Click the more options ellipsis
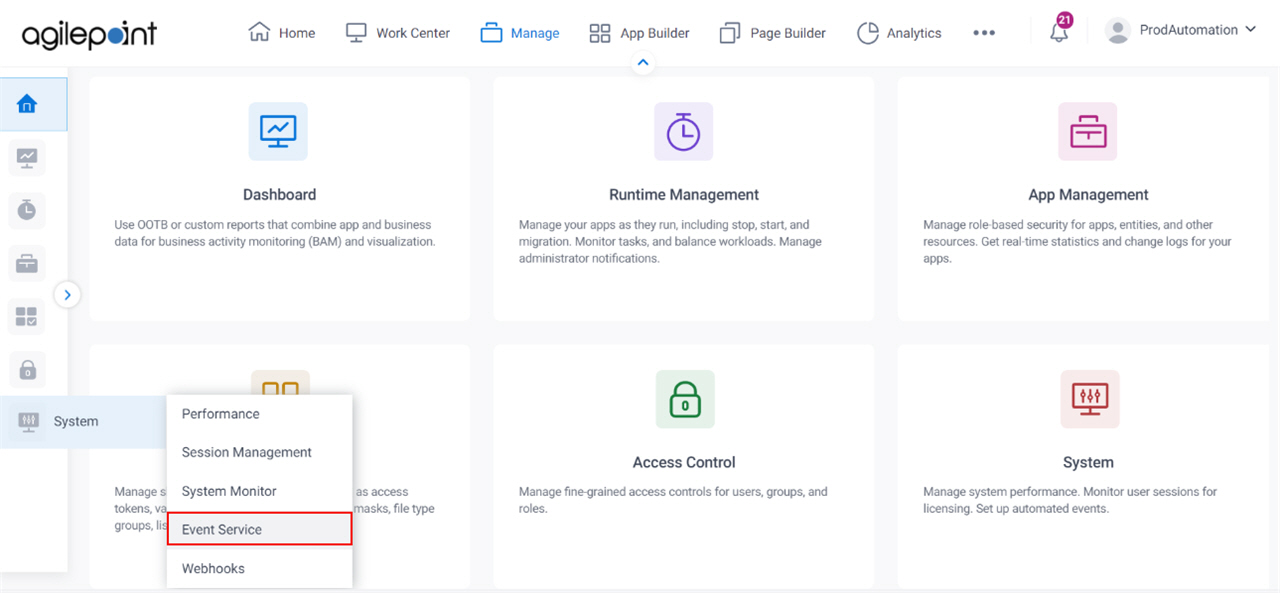The height and width of the screenshot is (593, 1280). [x=984, y=33]
